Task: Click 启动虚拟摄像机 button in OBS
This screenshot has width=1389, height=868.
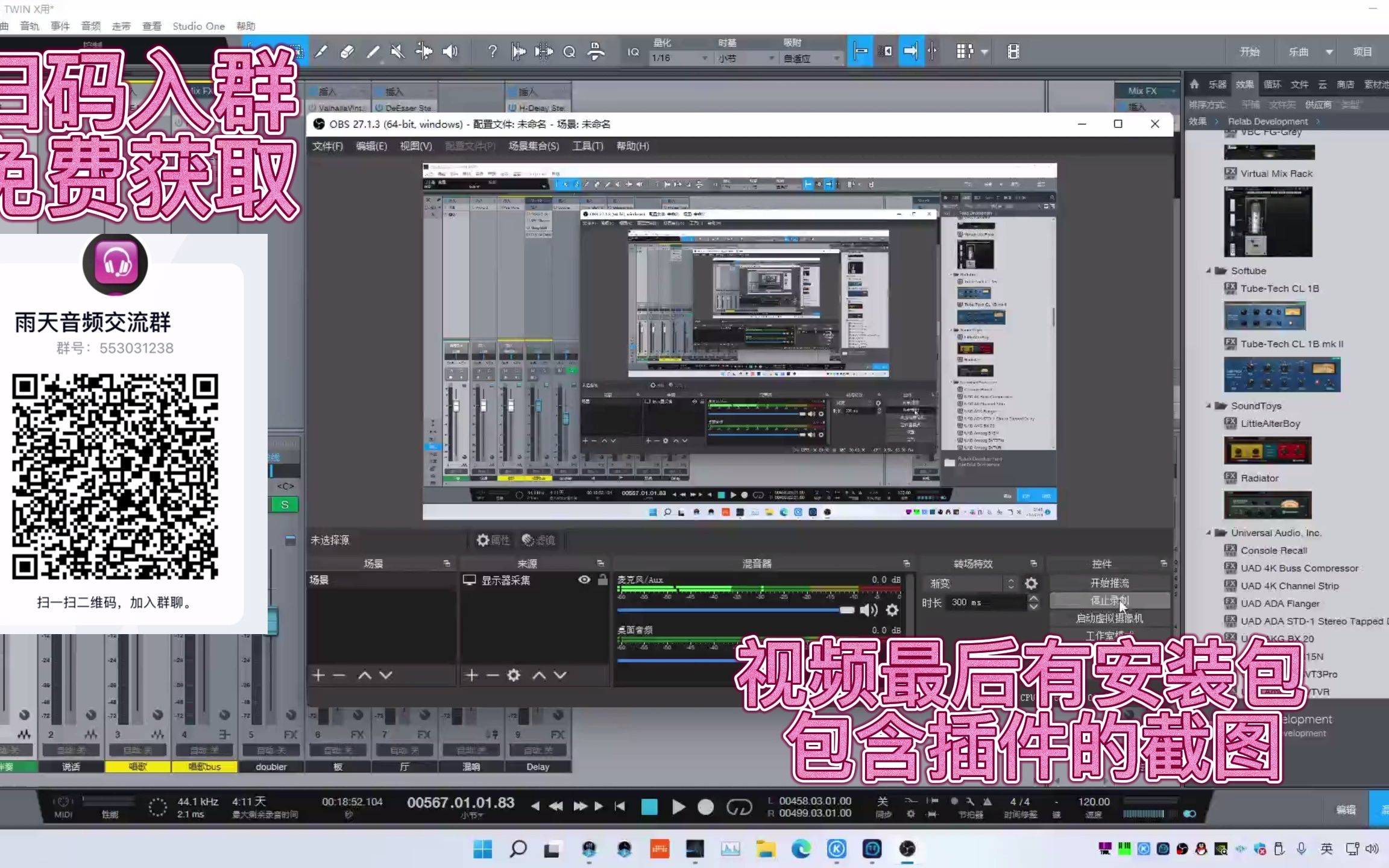Action: click(1110, 618)
